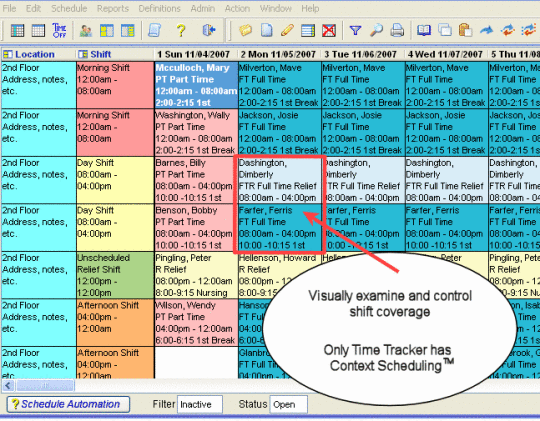Select the Wilson, Wendy Sunday cell
Viewport: 540px width, 421px height.
[196, 323]
